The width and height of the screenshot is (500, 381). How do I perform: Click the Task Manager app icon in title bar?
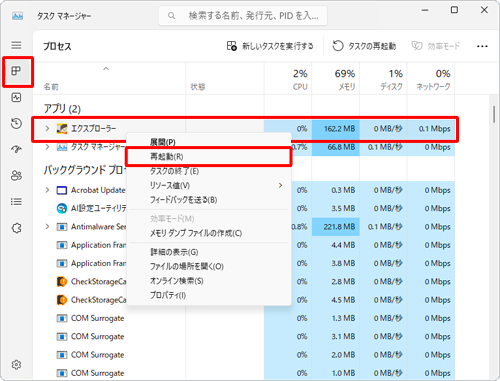pos(18,16)
